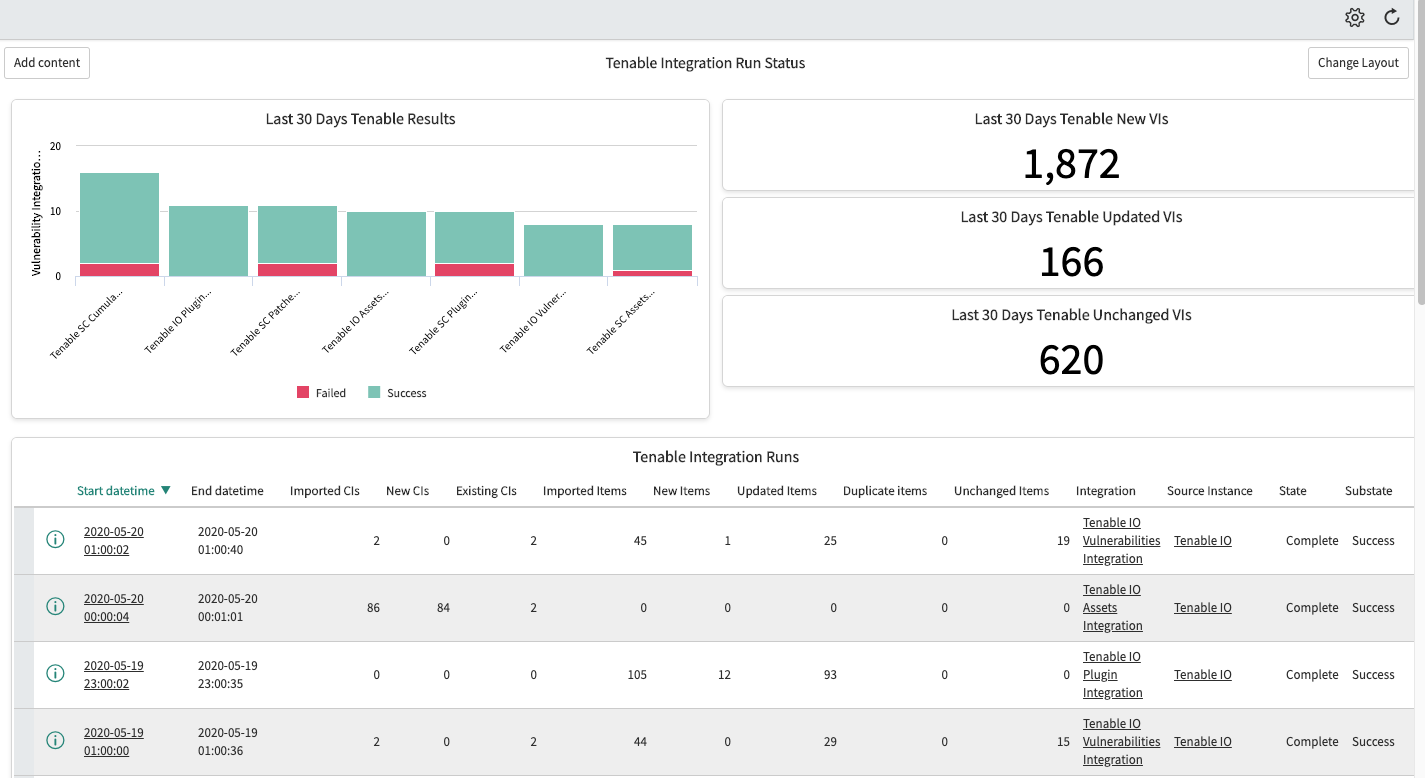Open Tenable IO source instance in first row

coord(1203,540)
